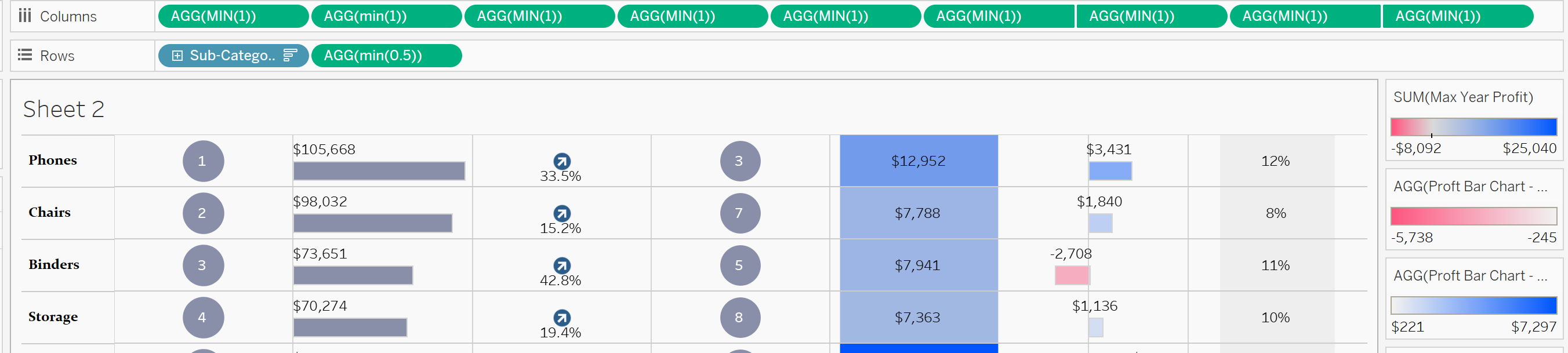
Task: Click the blue $221 to $7,297 legend gradient
Action: [1473, 305]
